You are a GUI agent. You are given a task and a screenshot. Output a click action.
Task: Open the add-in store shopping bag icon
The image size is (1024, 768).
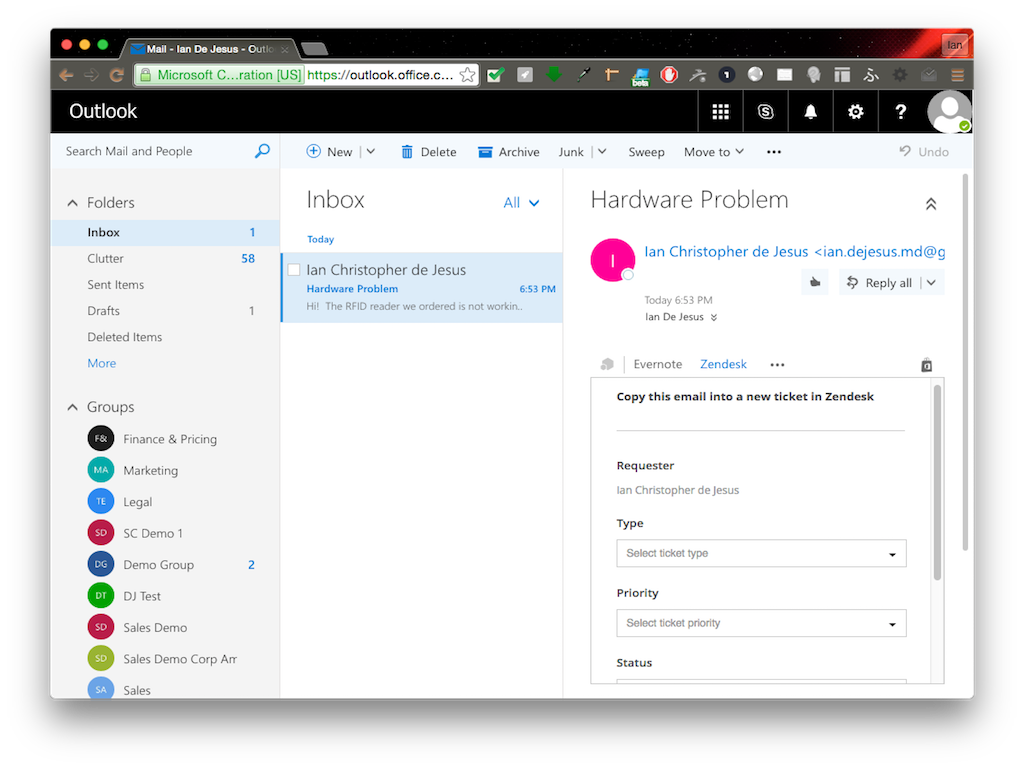pos(925,364)
